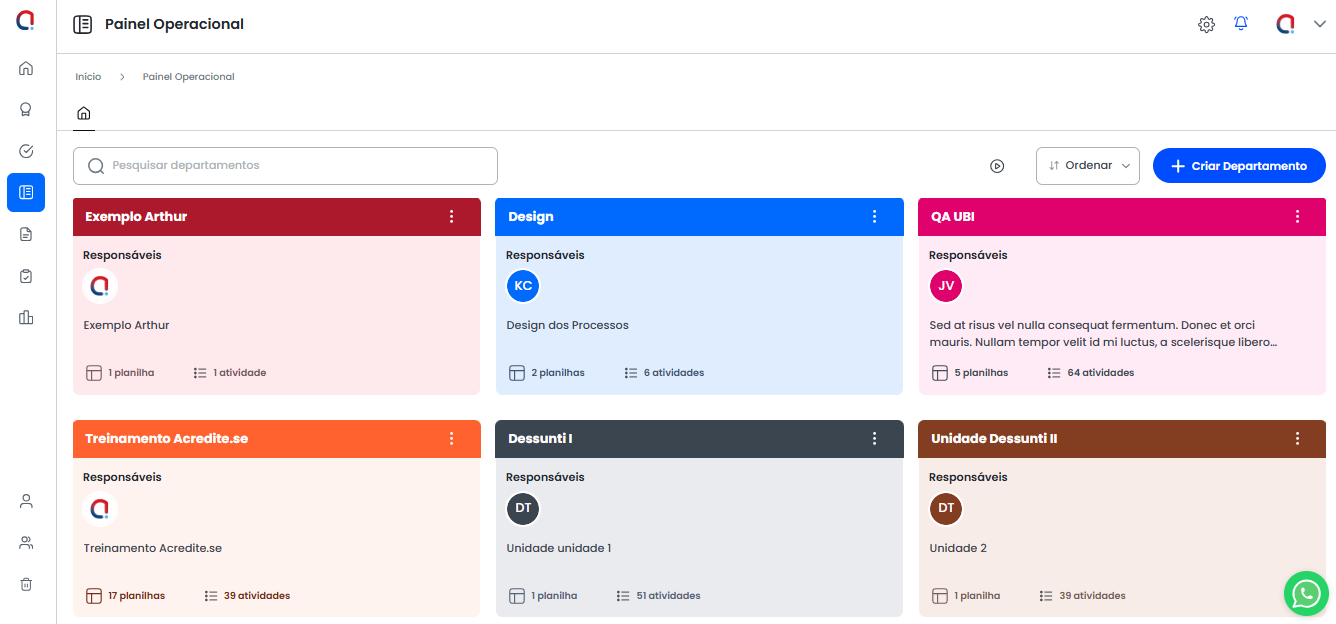Viewport: 1336px width, 624px height.
Task: Open the settings gear icon
Action: [1206, 25]
